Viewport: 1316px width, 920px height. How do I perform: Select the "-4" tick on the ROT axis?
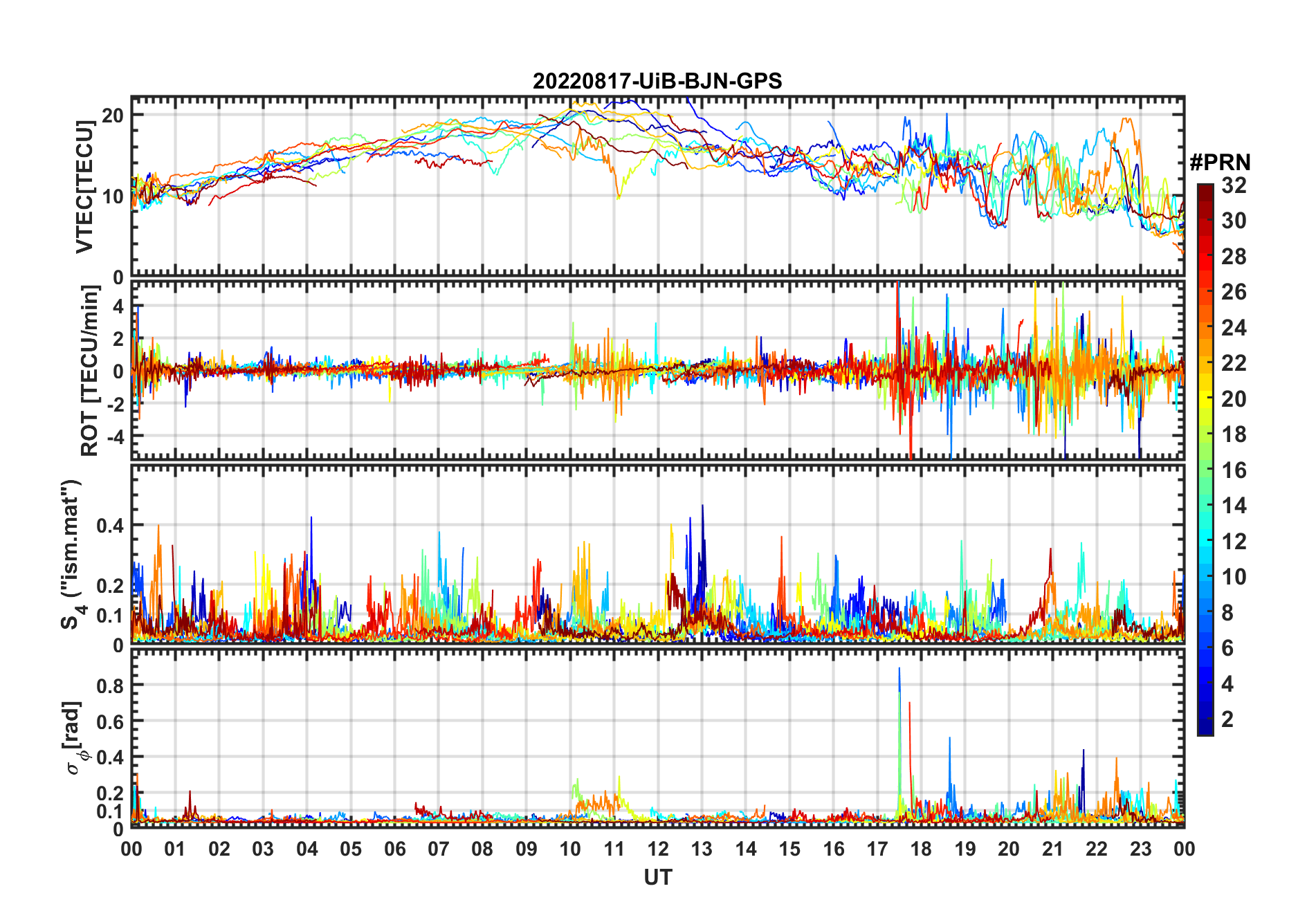tap(115, 436)
